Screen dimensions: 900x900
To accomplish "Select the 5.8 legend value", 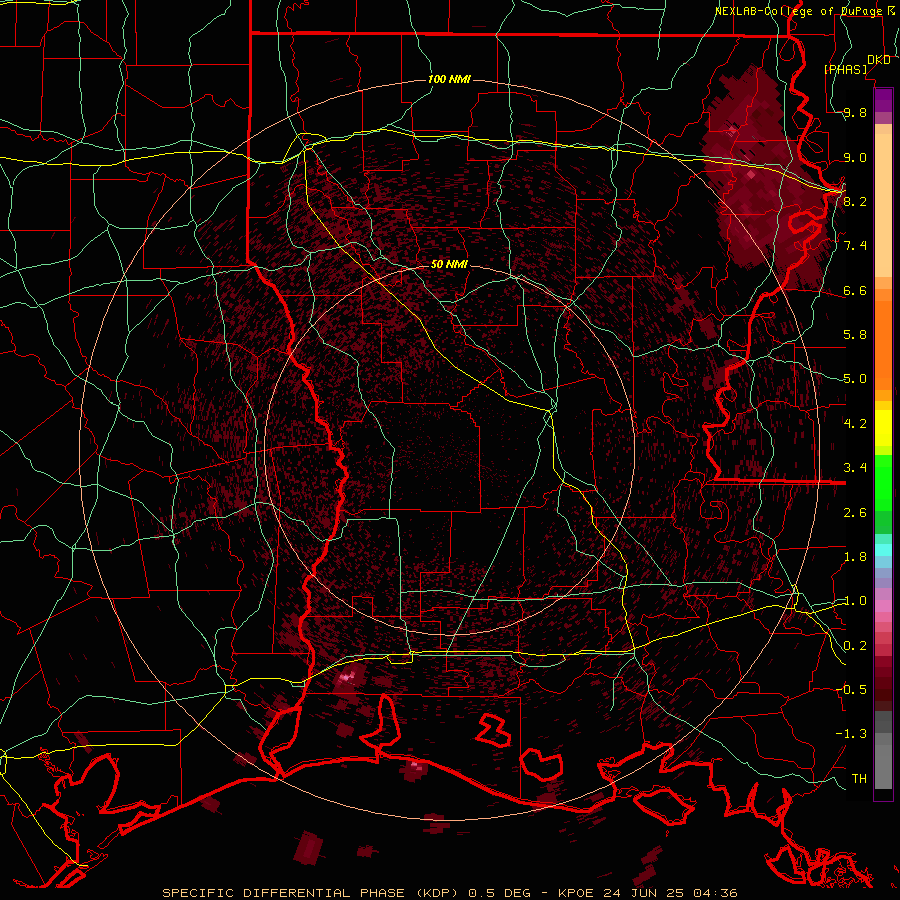I will point(855,335).
